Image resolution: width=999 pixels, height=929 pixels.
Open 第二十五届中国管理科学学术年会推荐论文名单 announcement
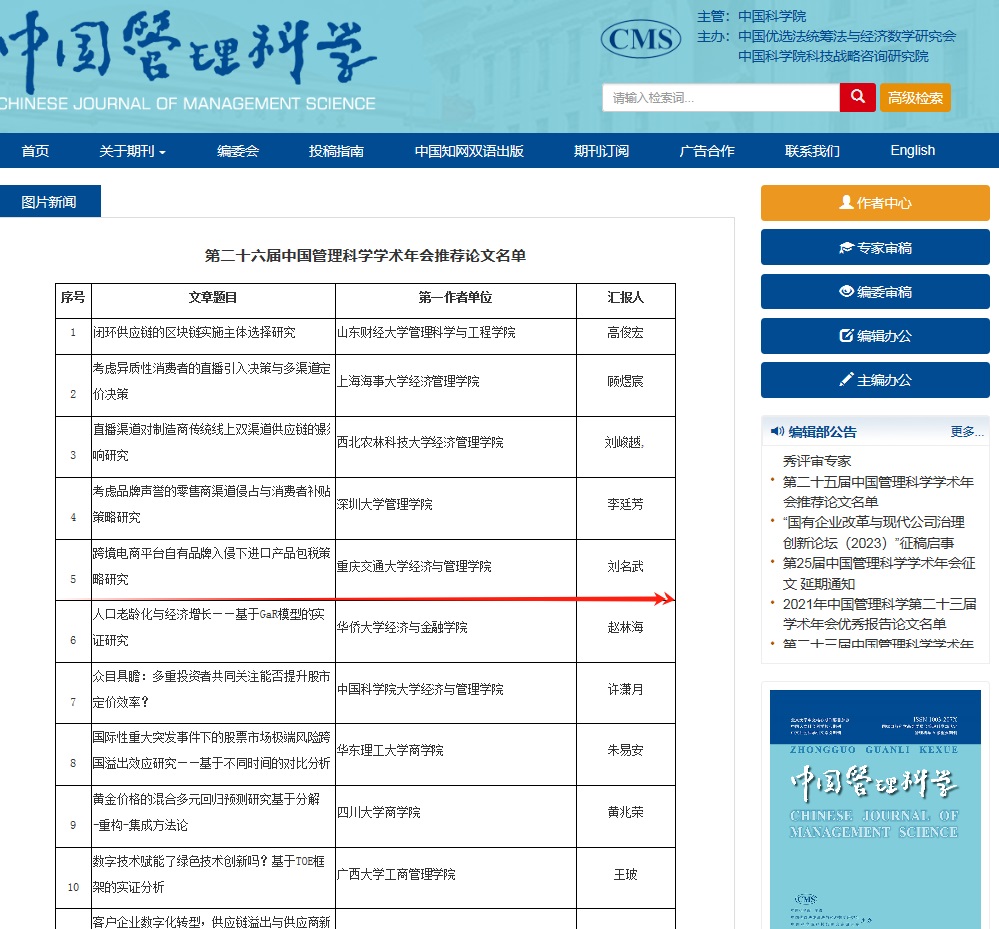[878, 491]
